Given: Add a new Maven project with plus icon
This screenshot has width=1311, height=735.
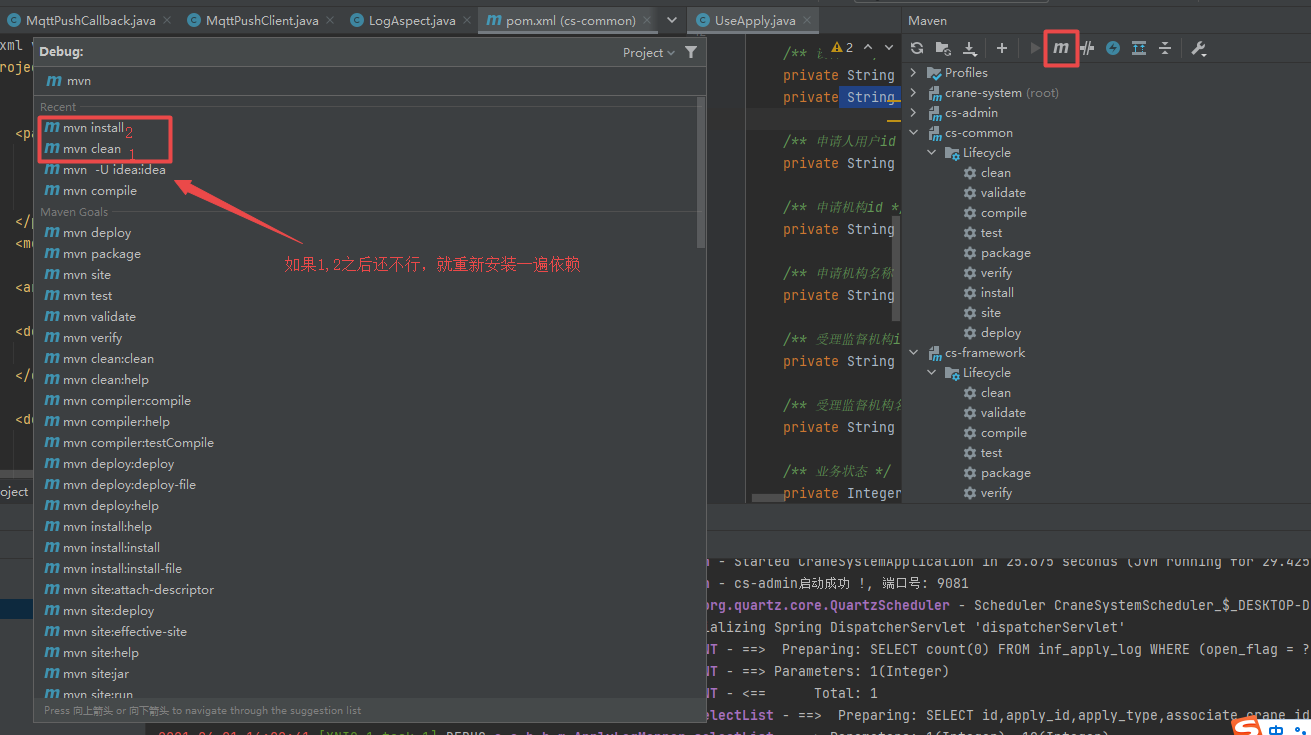Looking at the screenshot, I should click(1002, 47).
